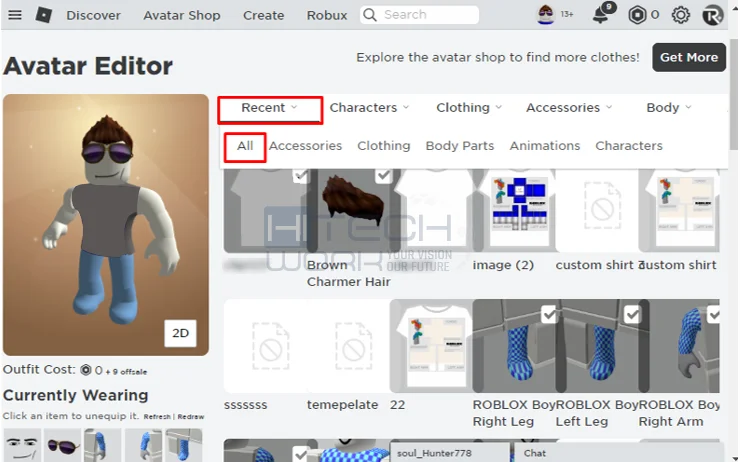Click the Robux balance icon

coord(637,15)
